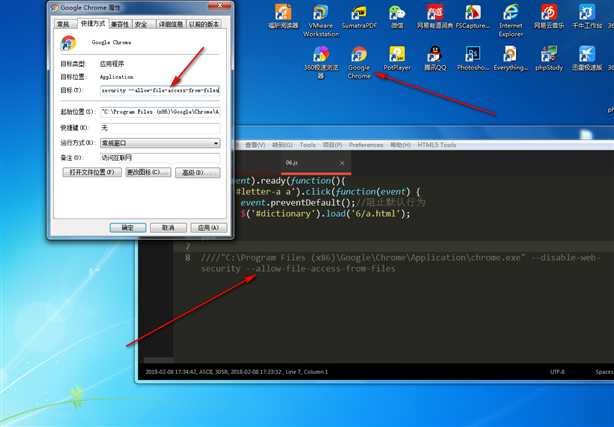Click the commented chrome.exe path line 8
Viewport: 614px width, 427px height.
[399, 263]
